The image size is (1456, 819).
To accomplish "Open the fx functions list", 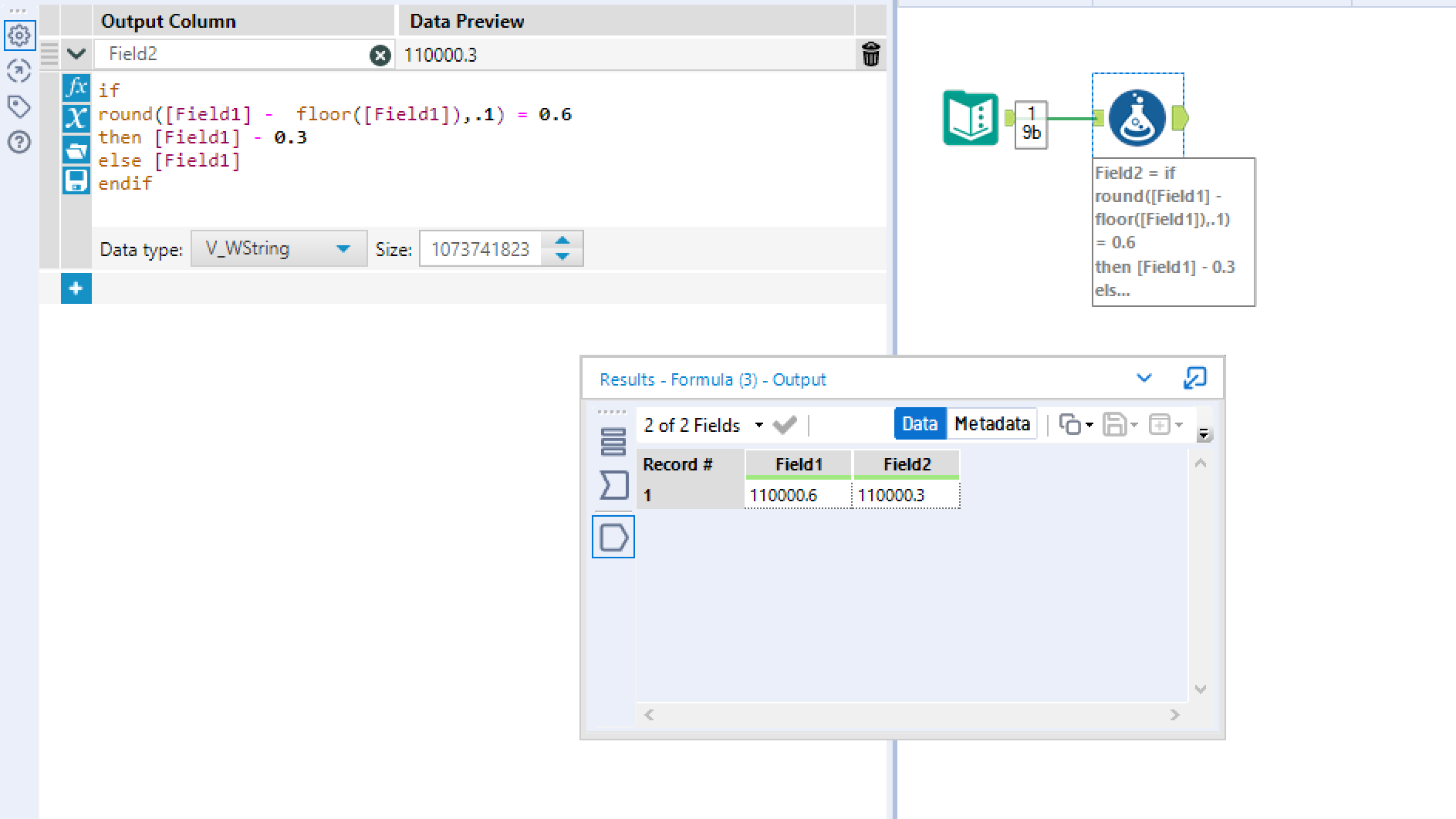I will 76,86.
